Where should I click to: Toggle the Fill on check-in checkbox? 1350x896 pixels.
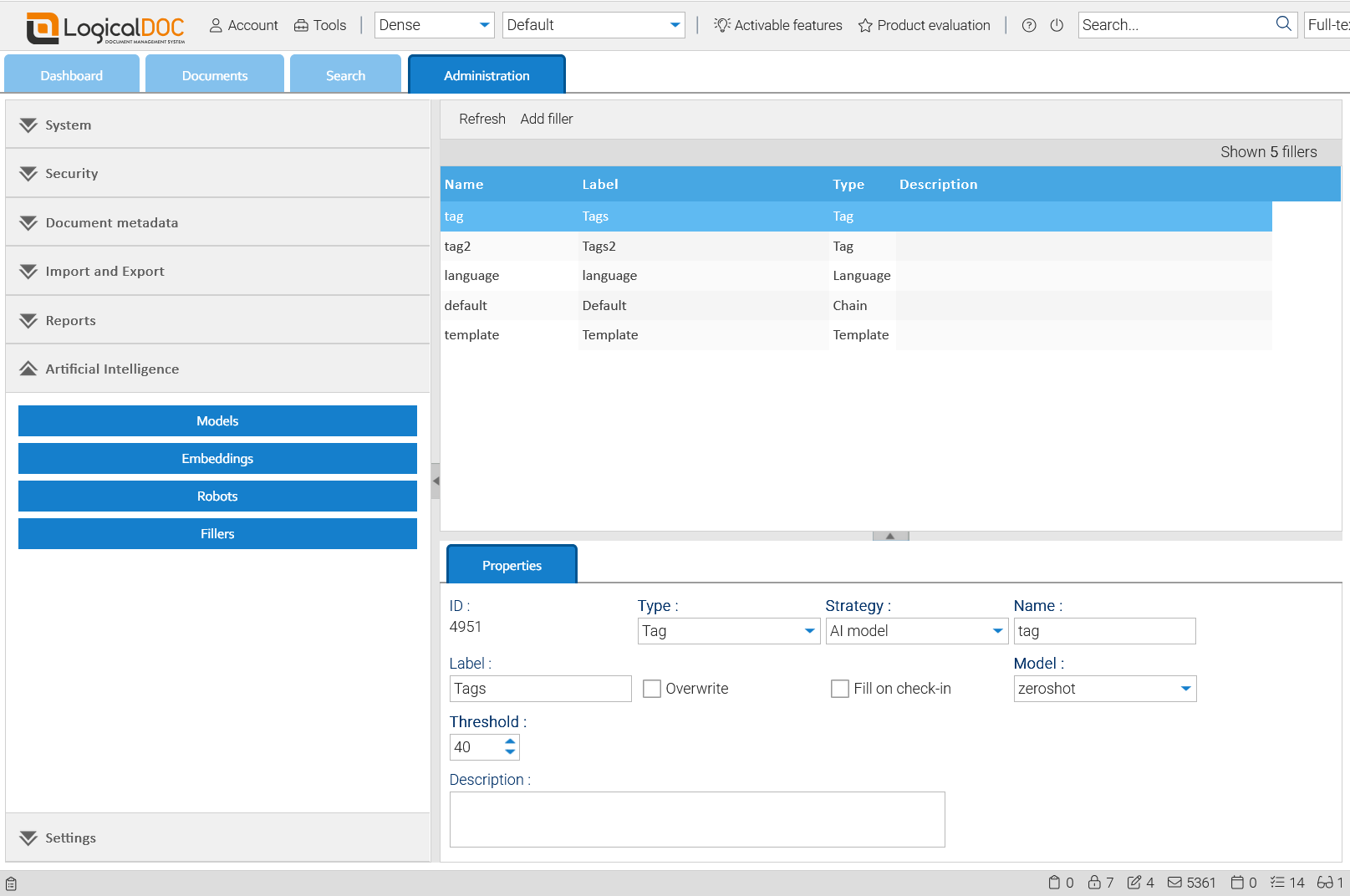point(840,689)
